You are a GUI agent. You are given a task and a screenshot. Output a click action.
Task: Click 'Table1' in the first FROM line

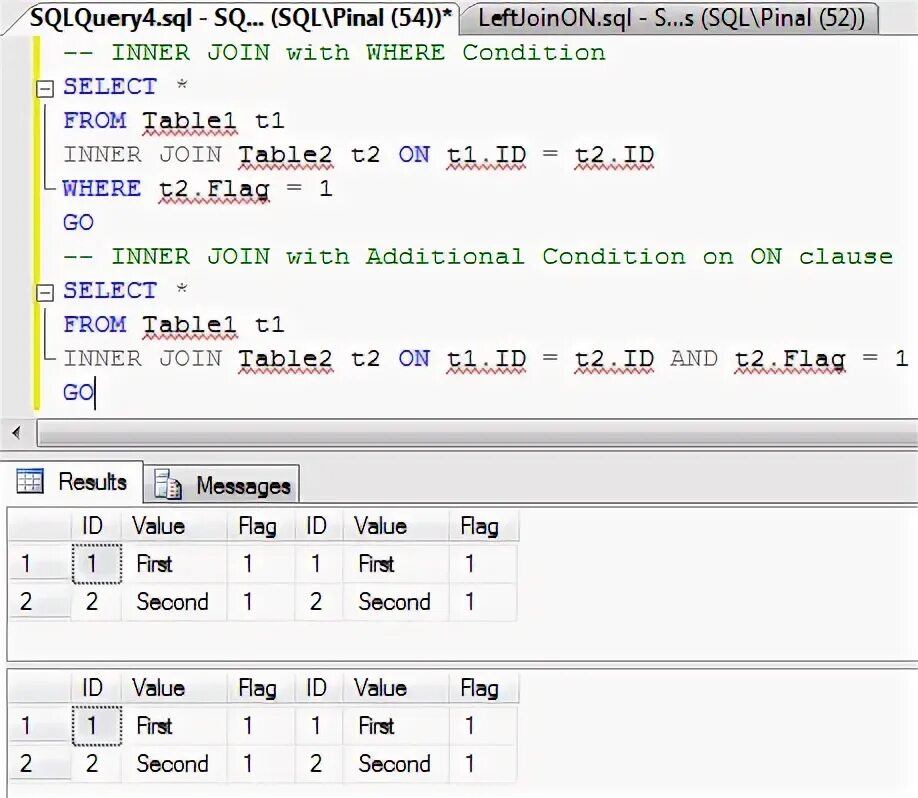(189, 121)
